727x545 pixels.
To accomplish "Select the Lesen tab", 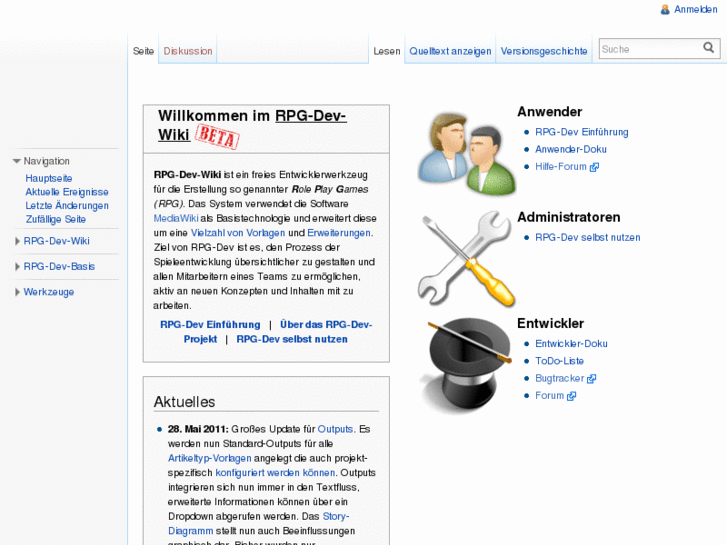I will click(x=387, y=51).
